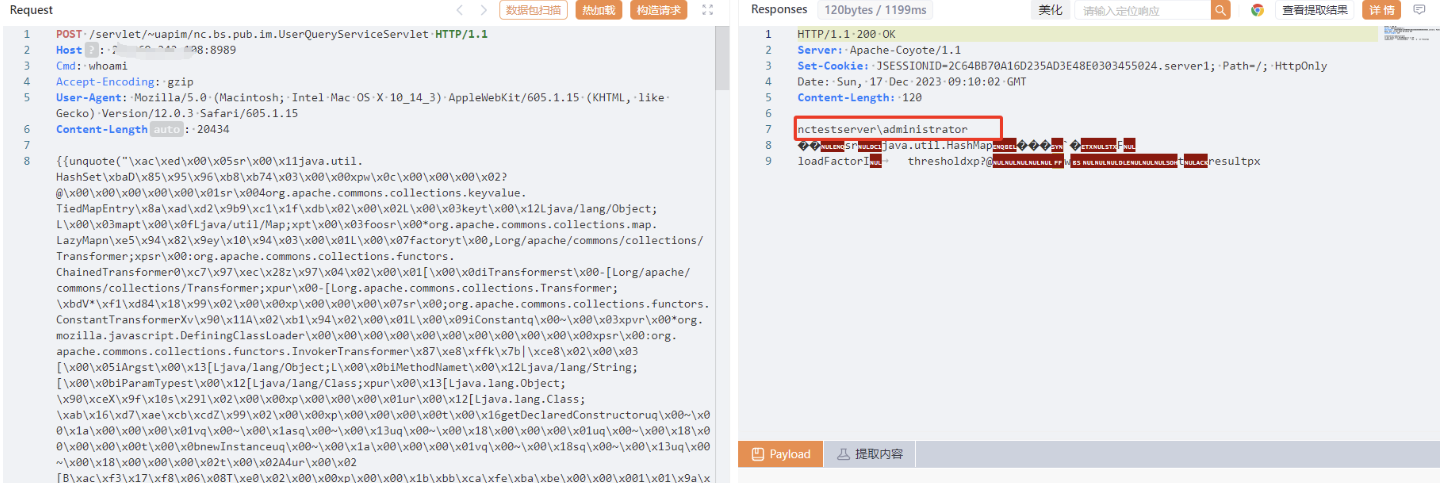
Task: Click the Request editor vertical scrollbar
Action: tap(722, 60)
